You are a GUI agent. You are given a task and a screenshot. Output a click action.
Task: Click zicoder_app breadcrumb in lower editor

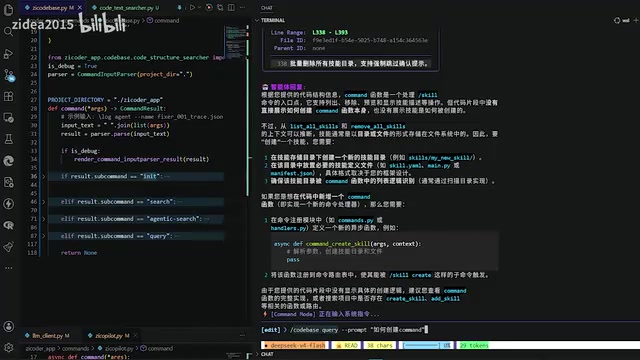point(40,349)
